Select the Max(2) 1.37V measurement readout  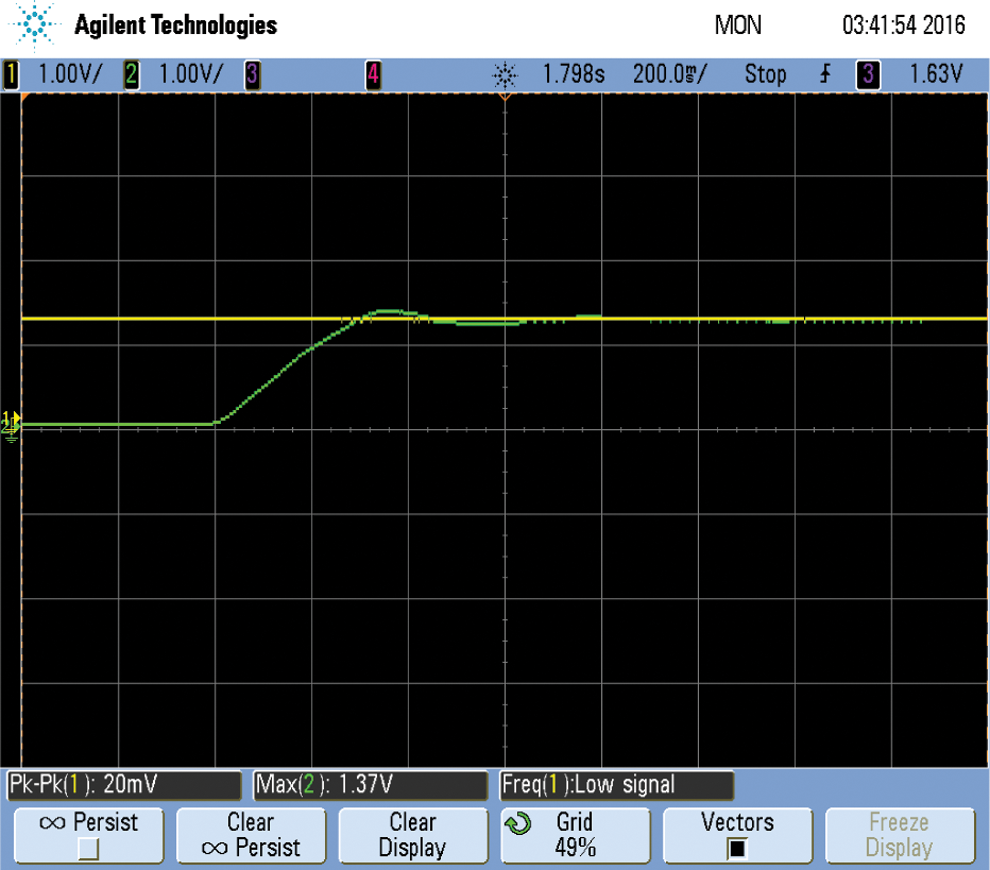coord(369,785)
